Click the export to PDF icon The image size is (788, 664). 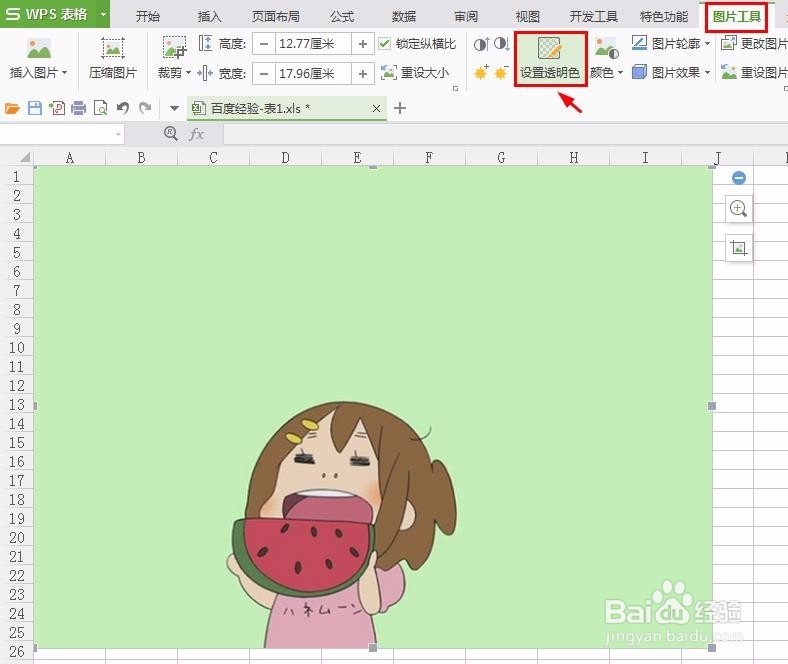(x=57, y=108)
